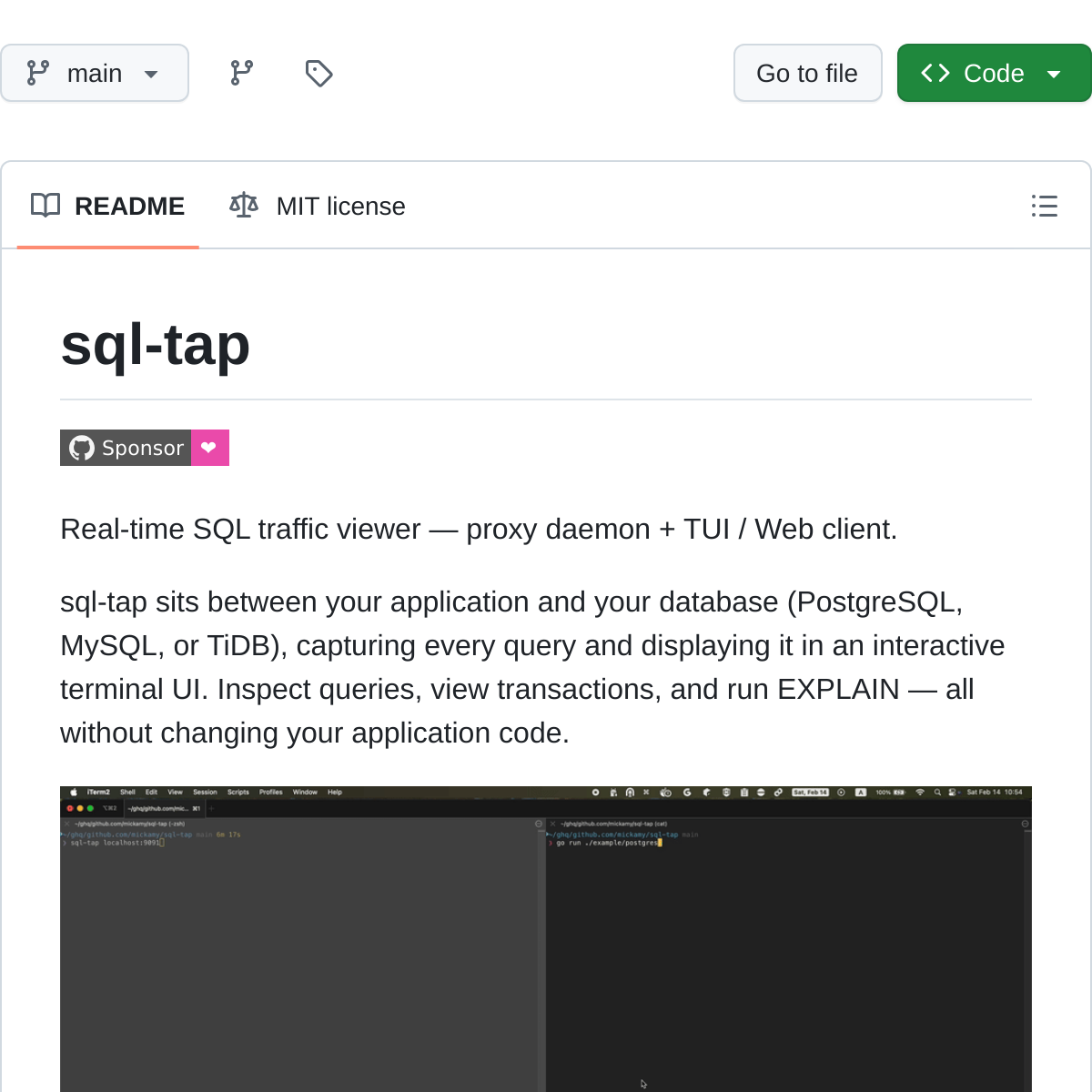Click the caret arrow inside main button
The width and height of the screenshot is (1092, 1092).
151,75
